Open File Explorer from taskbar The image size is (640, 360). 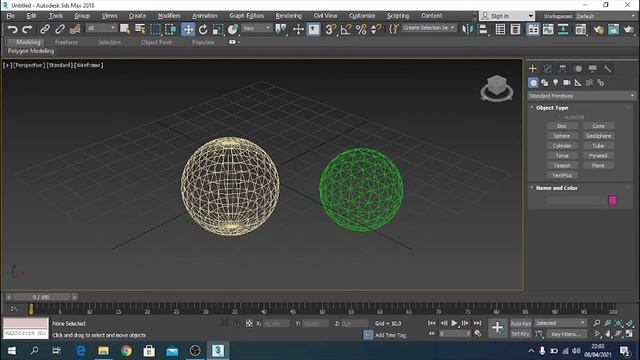point(103,351)
